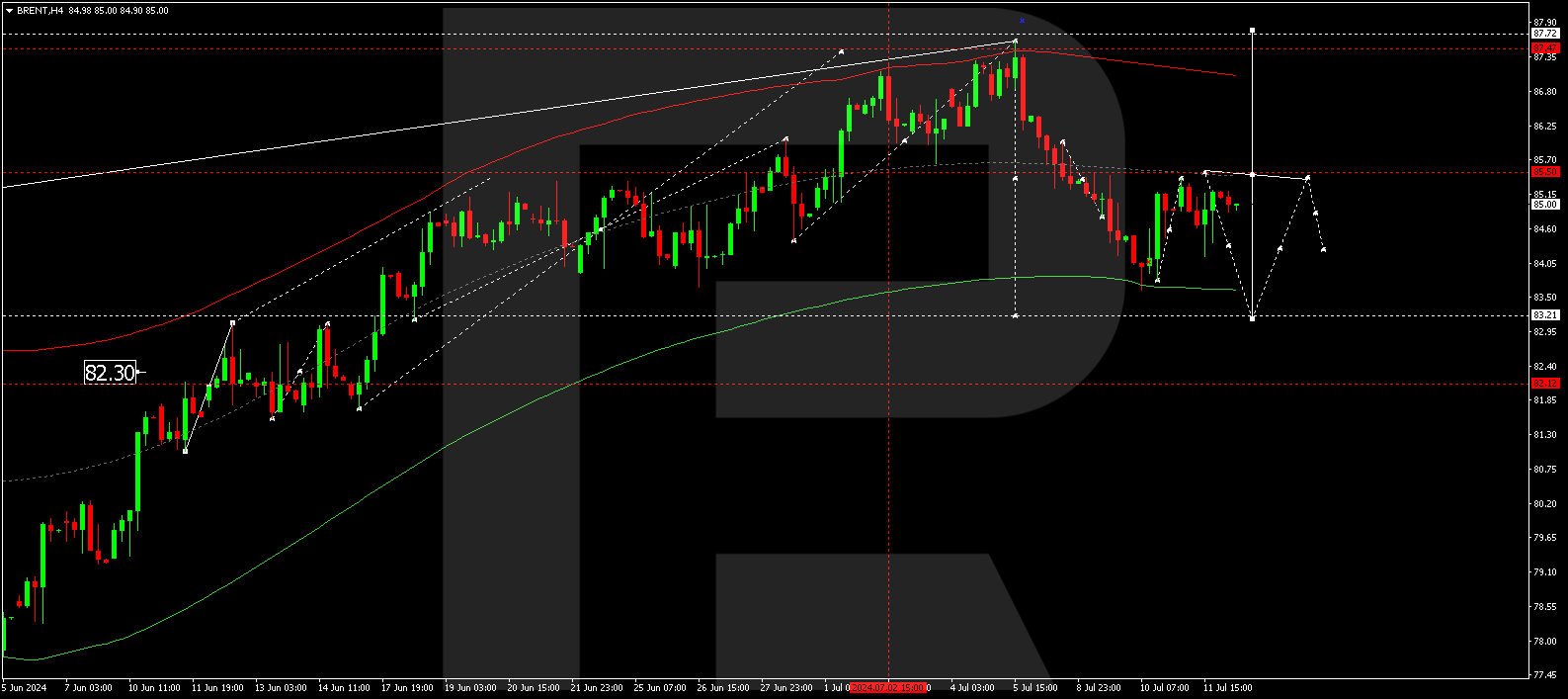This screenshot has height=699, width=1568.
Task: Click the BRENT,H4 chart title text
Action: 41,11
